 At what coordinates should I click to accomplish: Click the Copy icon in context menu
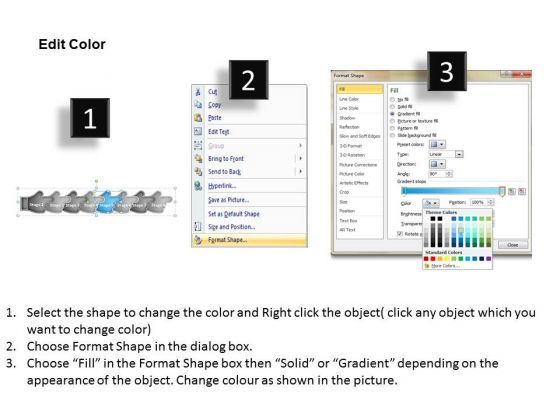(x=198, y=105)
